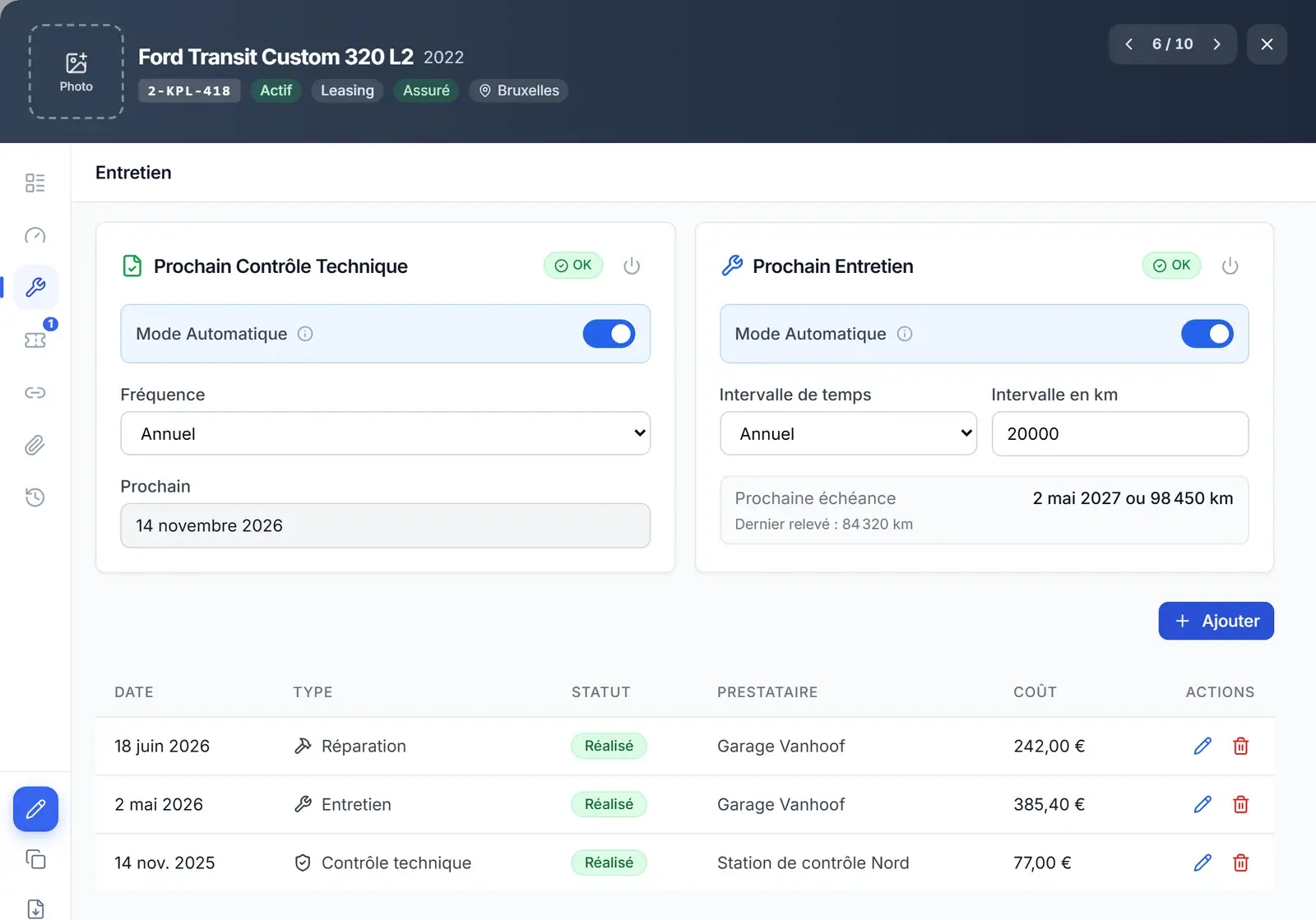The height and width of the screenshot is (920, 1316).
Task: Open the Intervalle de temps dropdown
Action: (x=848, y=433)
